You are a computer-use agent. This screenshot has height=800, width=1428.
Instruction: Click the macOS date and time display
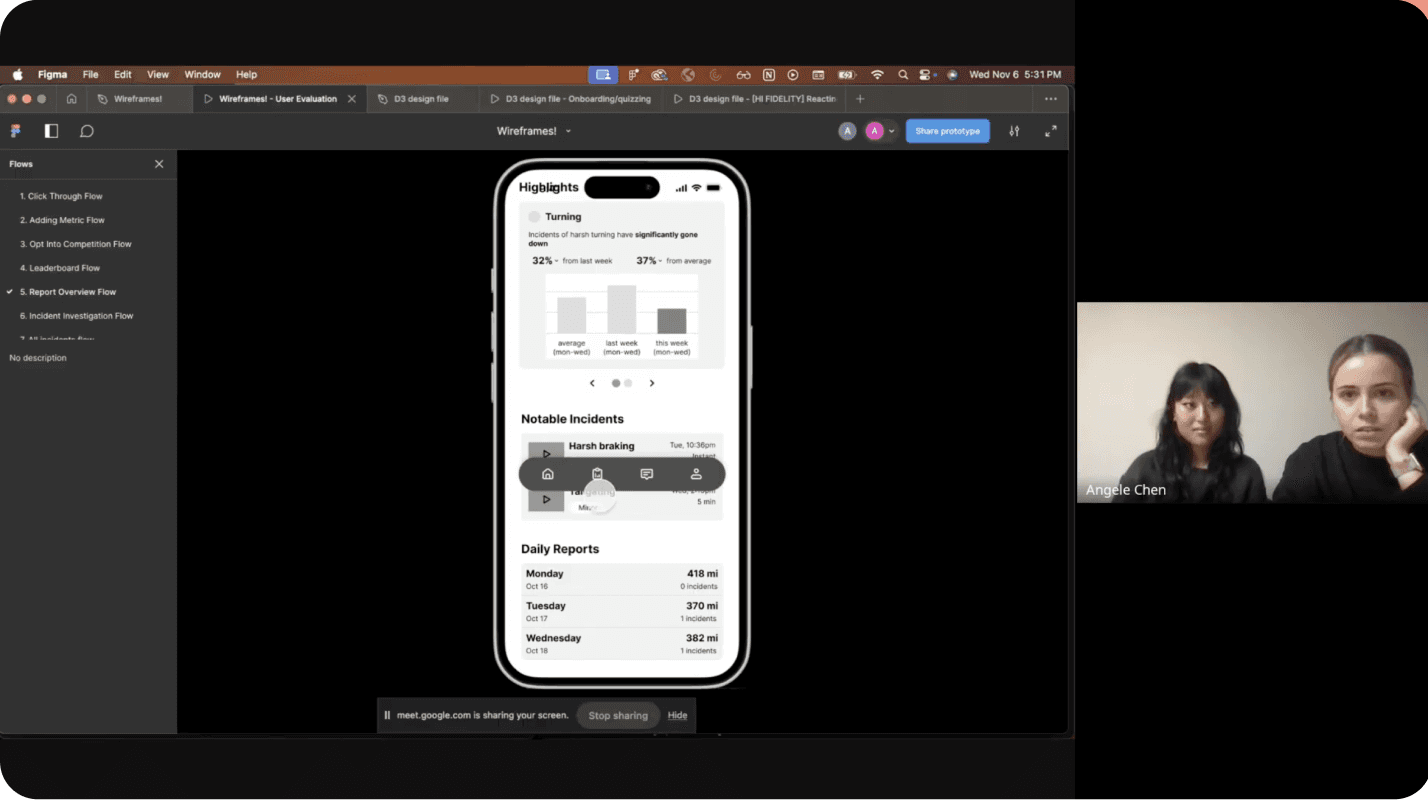[x=1015, y=74]
